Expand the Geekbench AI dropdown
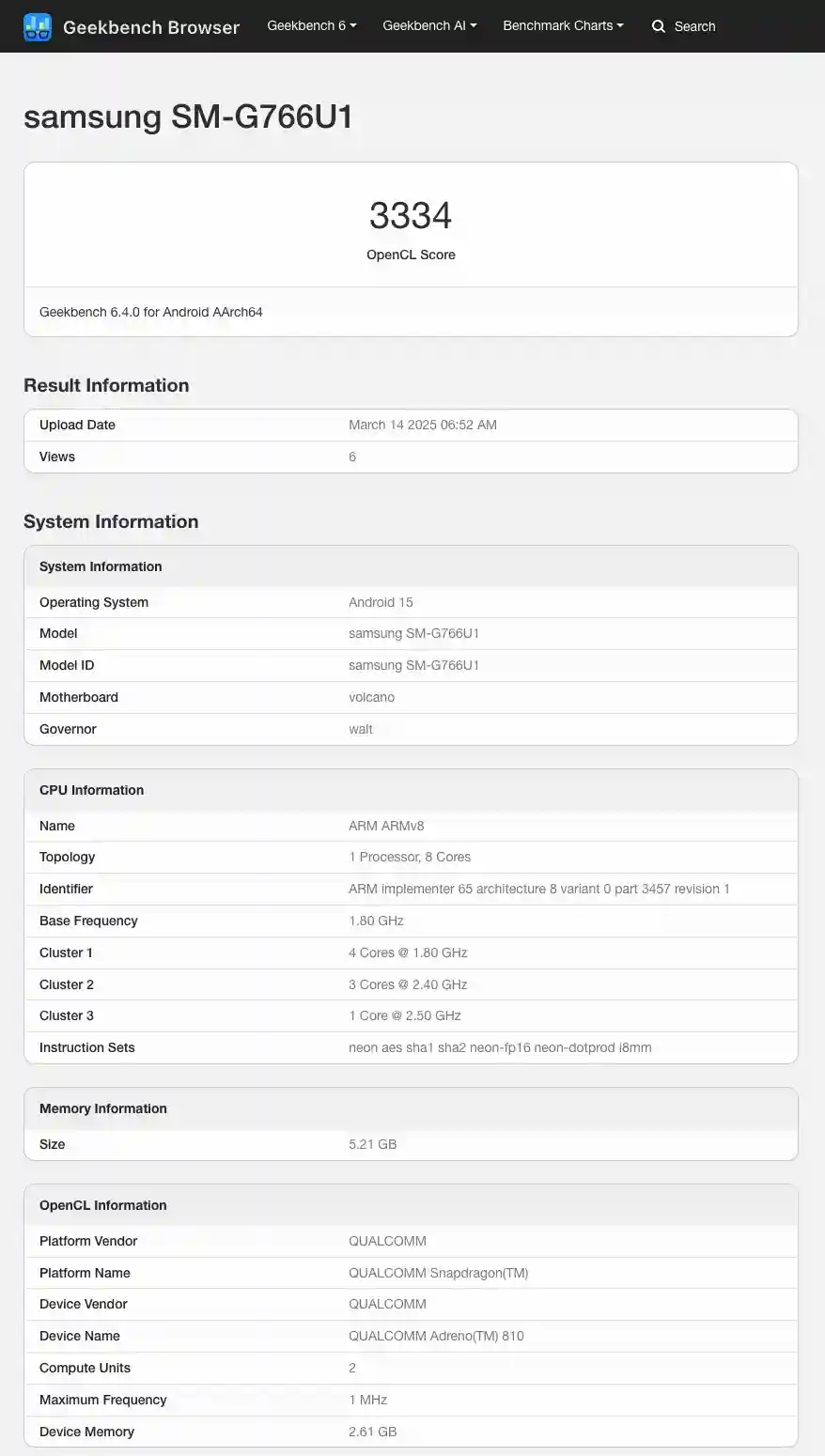 coord(429,25)
